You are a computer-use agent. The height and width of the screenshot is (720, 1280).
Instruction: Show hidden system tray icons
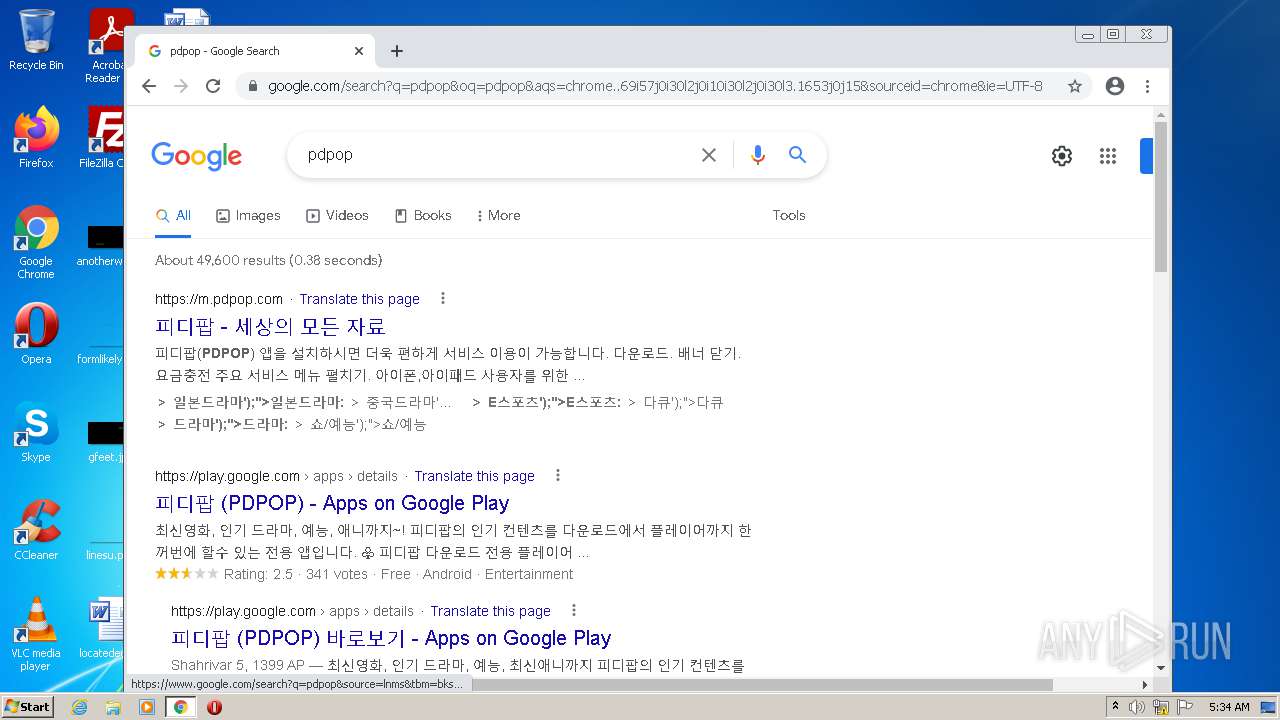click(1115, 707)
